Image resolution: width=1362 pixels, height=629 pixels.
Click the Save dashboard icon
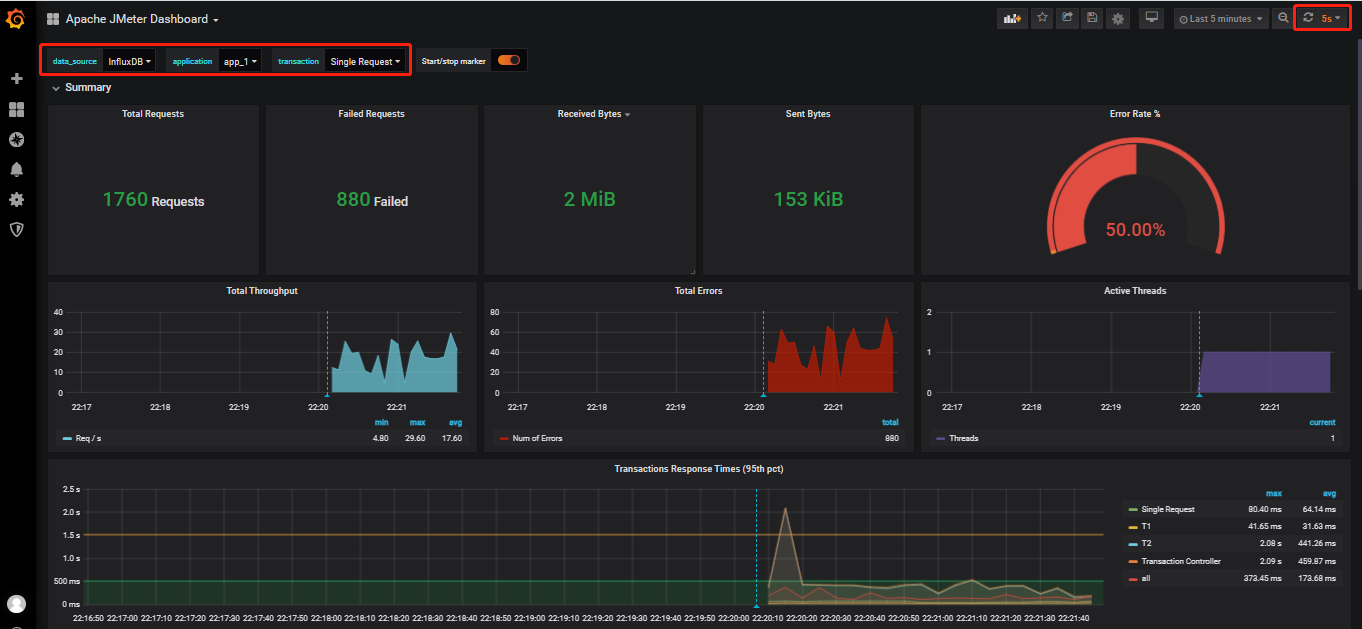click(x=1092, y=18)
